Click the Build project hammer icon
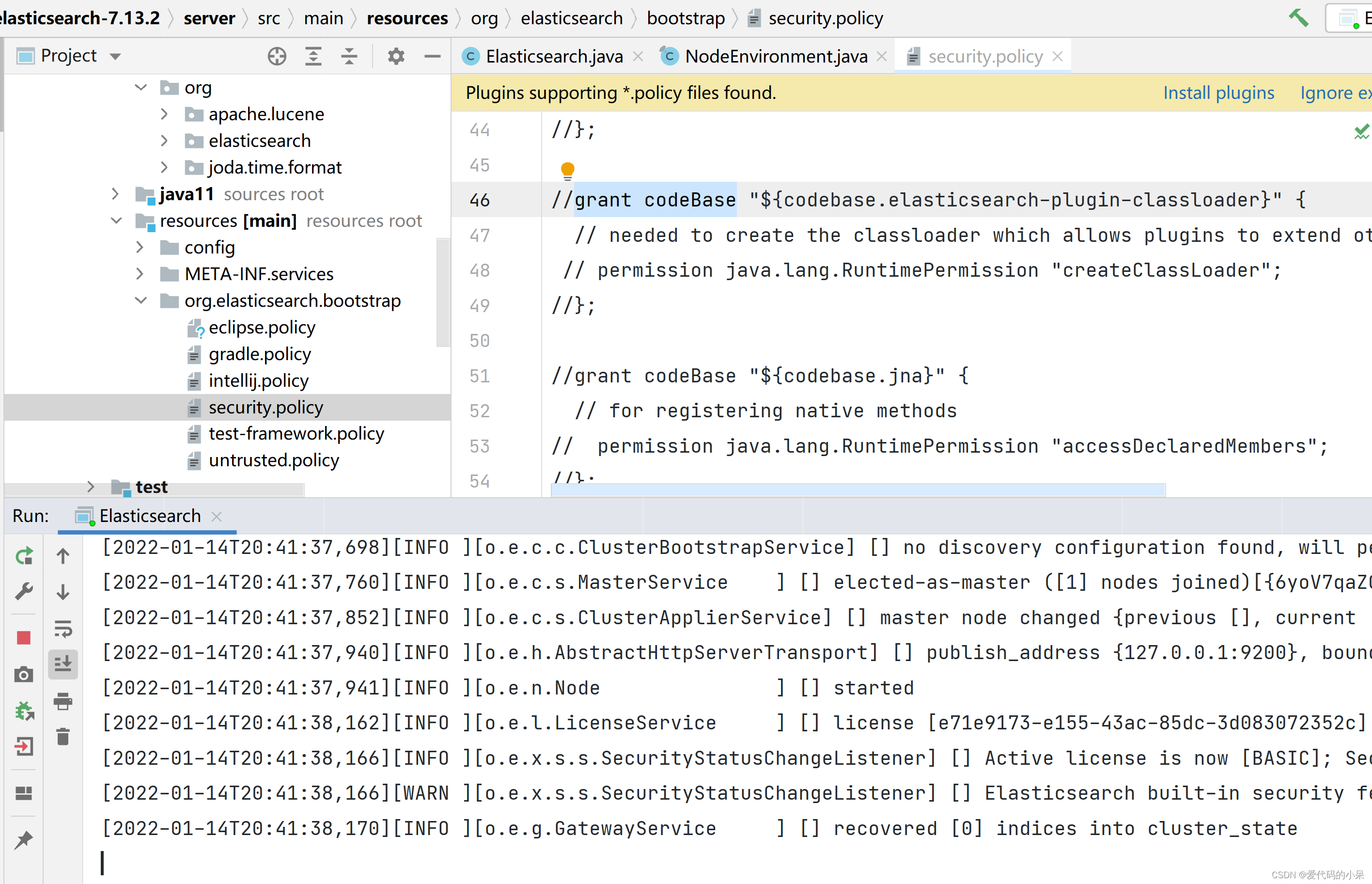Screen dimensions: 1372x884 (x=1298, y=18)
